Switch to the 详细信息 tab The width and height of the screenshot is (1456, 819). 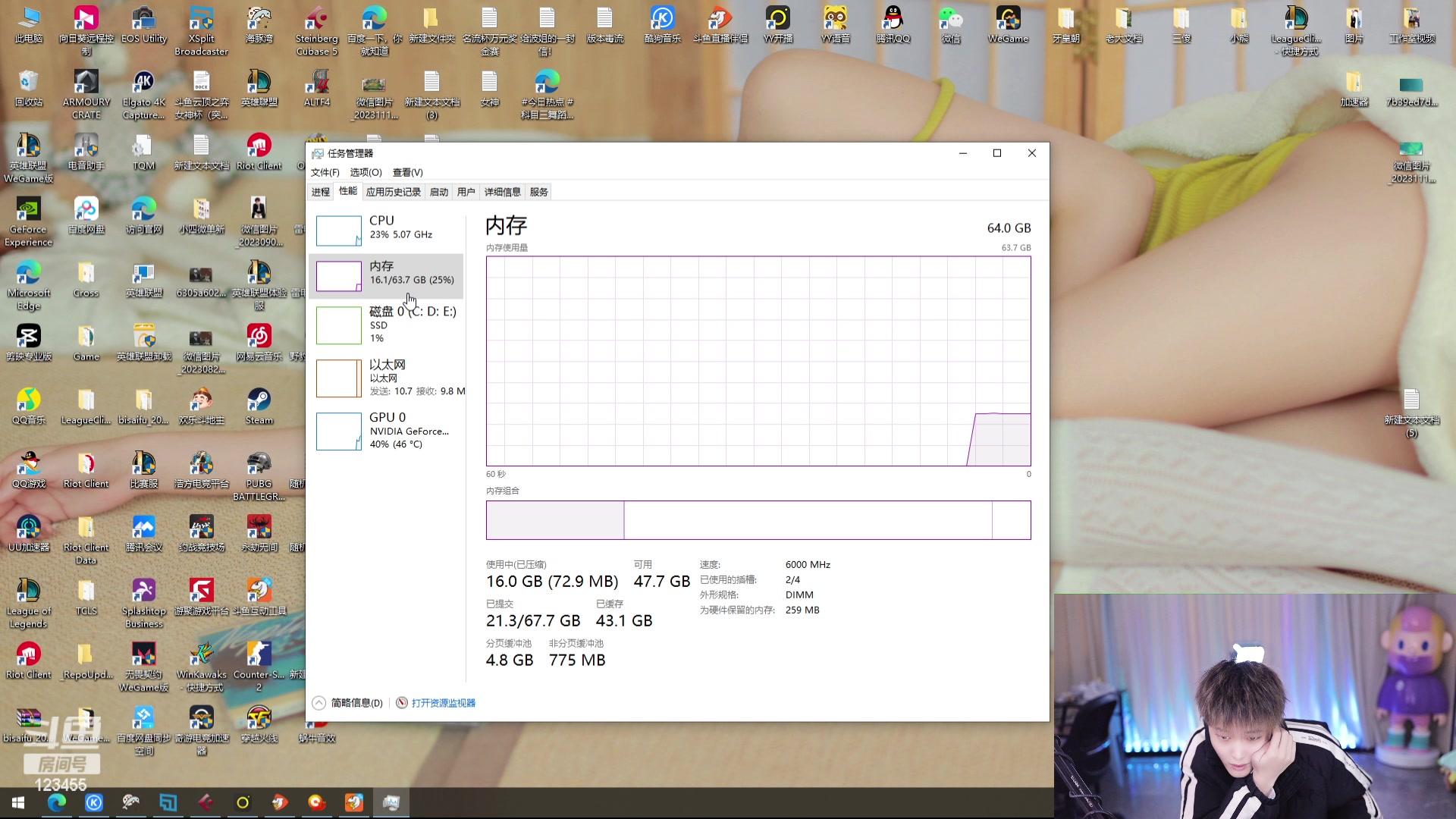502,192
